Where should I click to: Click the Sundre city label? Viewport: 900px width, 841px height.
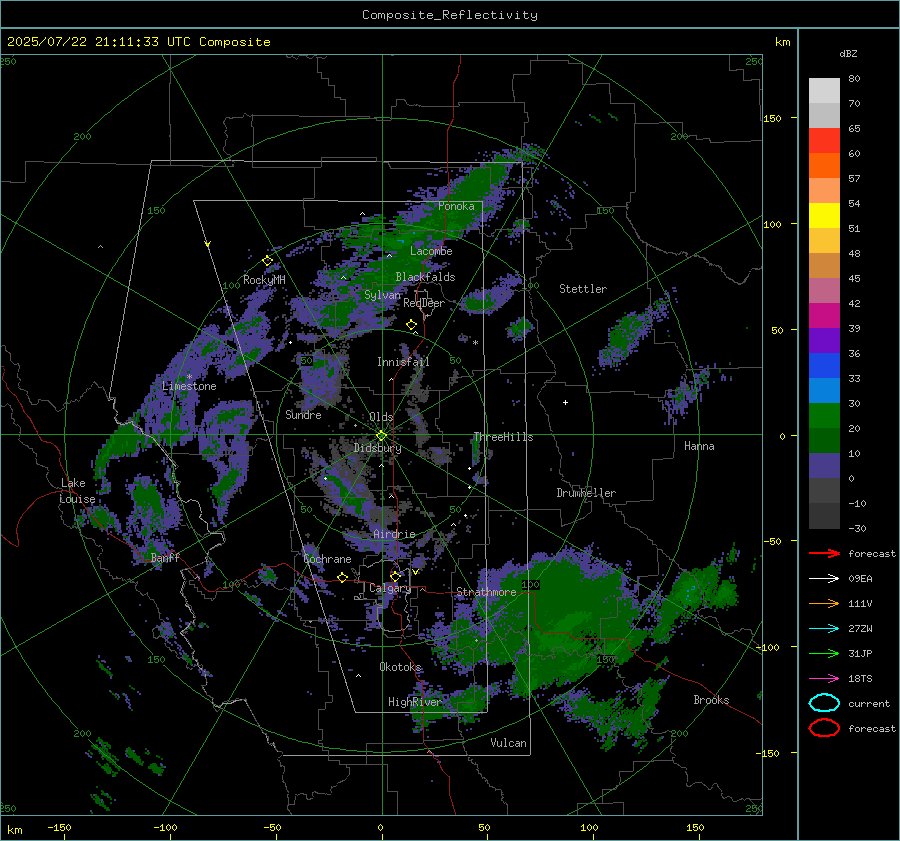coord(303,415)
